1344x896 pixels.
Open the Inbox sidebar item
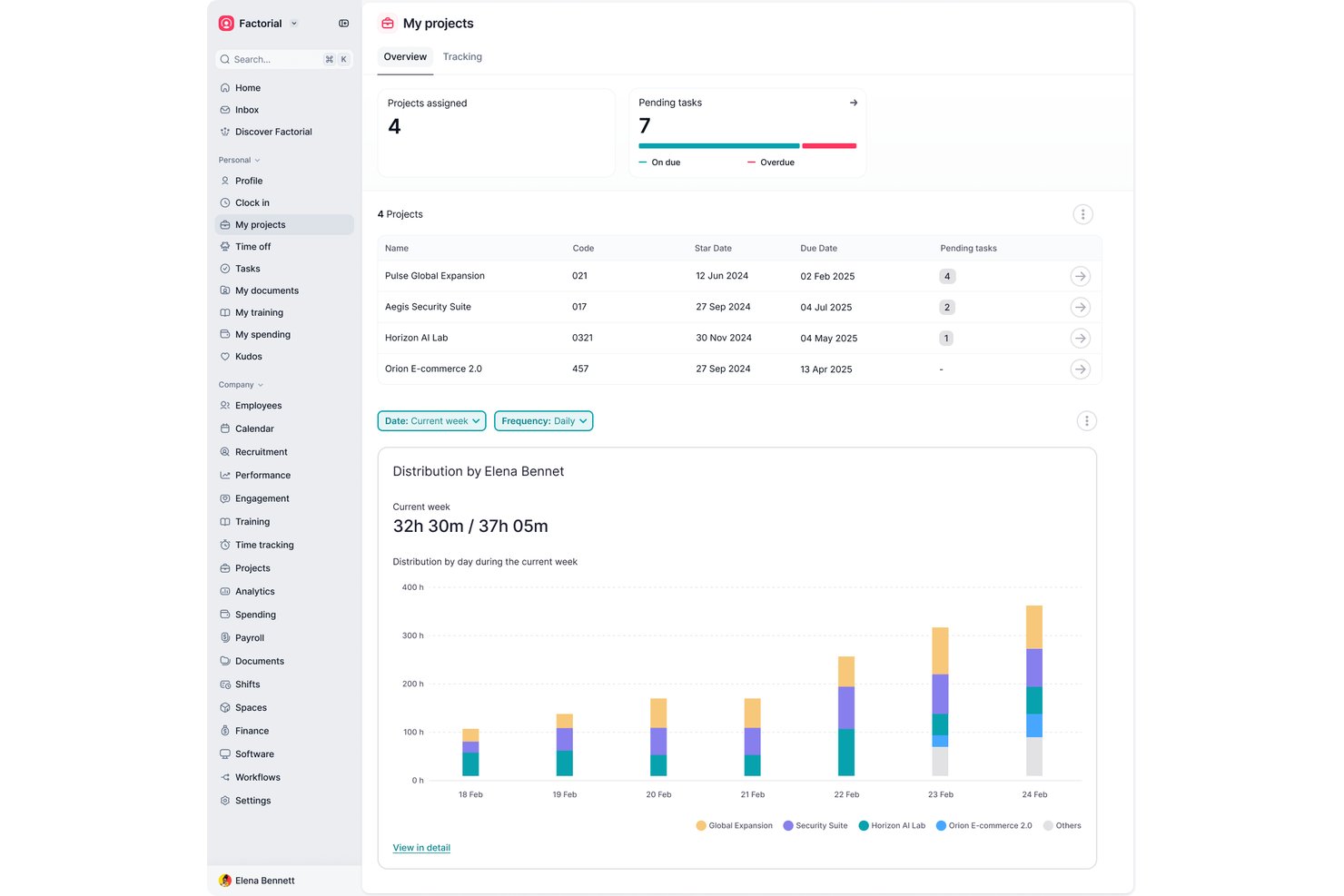pyautogui.click(x=284, y=110)
